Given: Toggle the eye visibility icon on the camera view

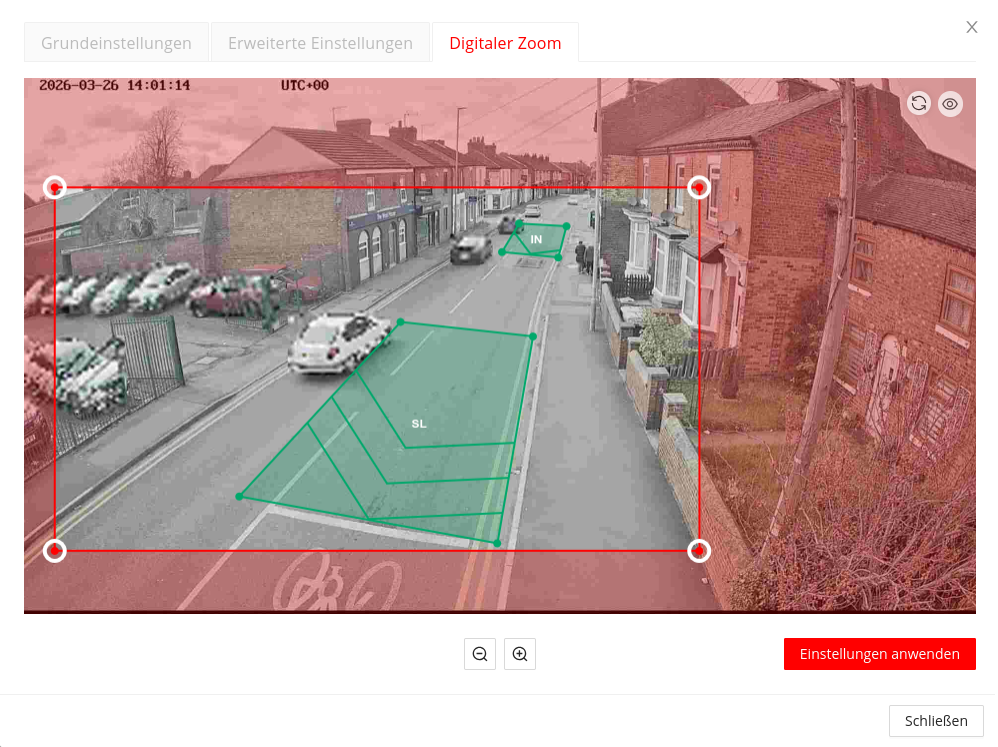Looking at the screenshot, I should pos(950,104).
